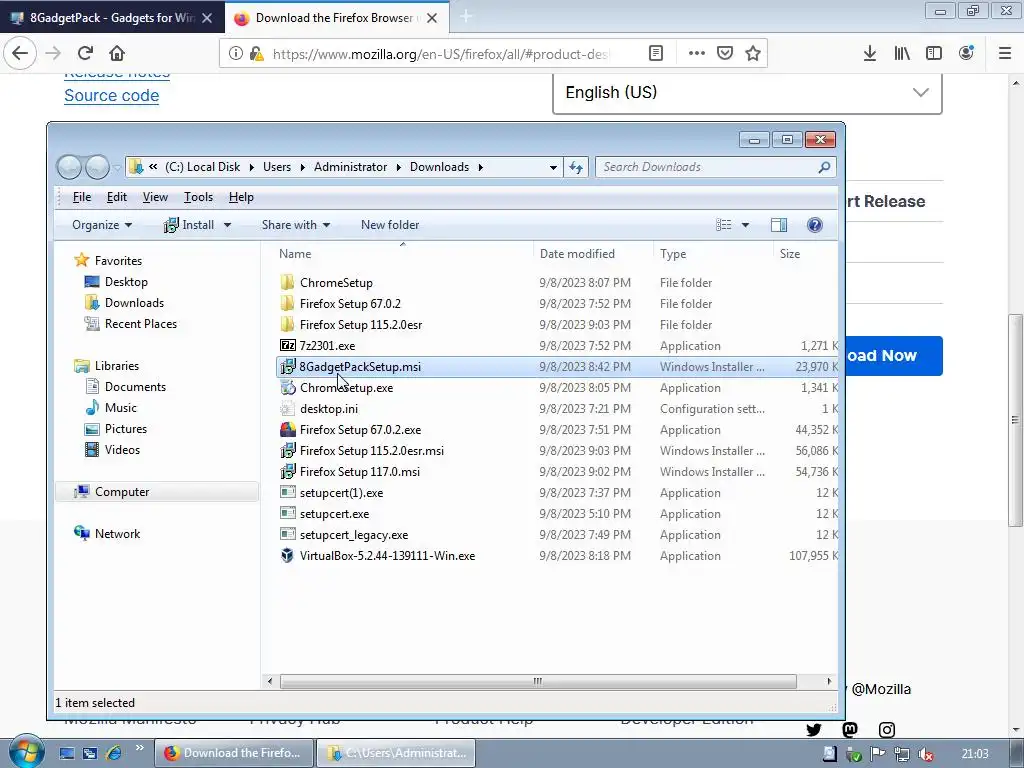Click the New folder button
Screen dimensions: 1024x768
390,225
